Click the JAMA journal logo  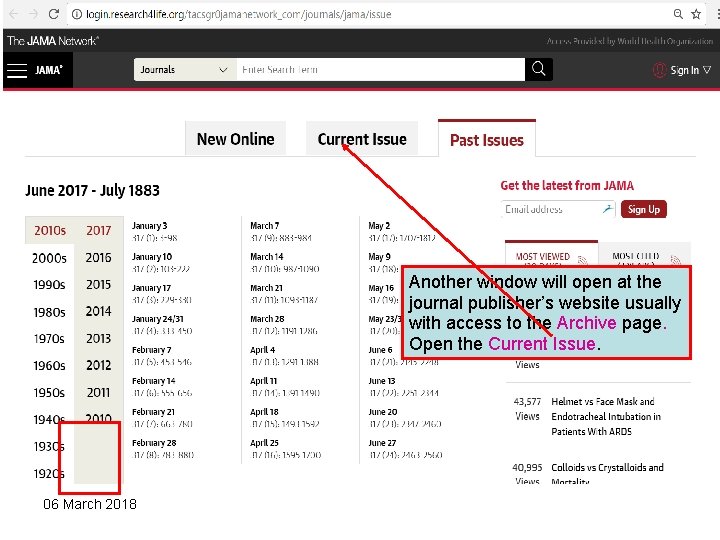click(49, 70)
